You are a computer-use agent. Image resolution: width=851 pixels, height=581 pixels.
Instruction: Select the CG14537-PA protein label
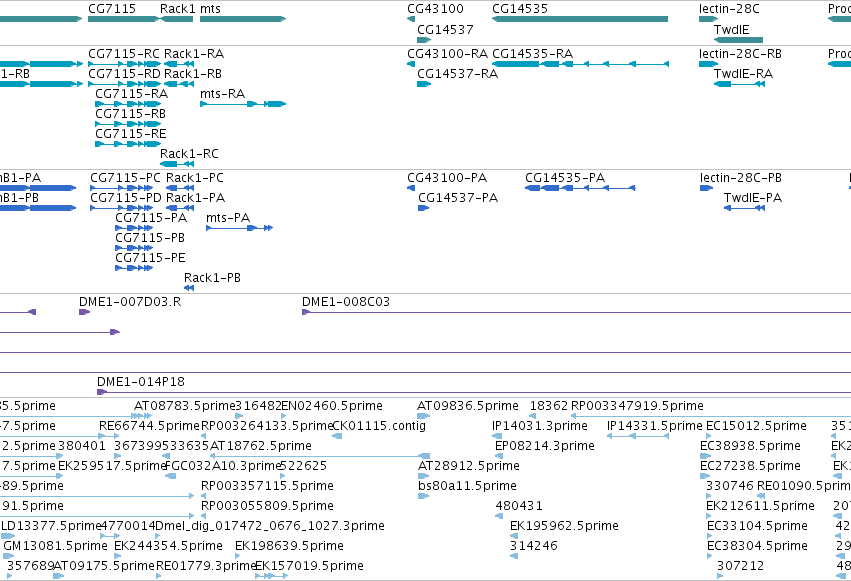tap(458, 198)
